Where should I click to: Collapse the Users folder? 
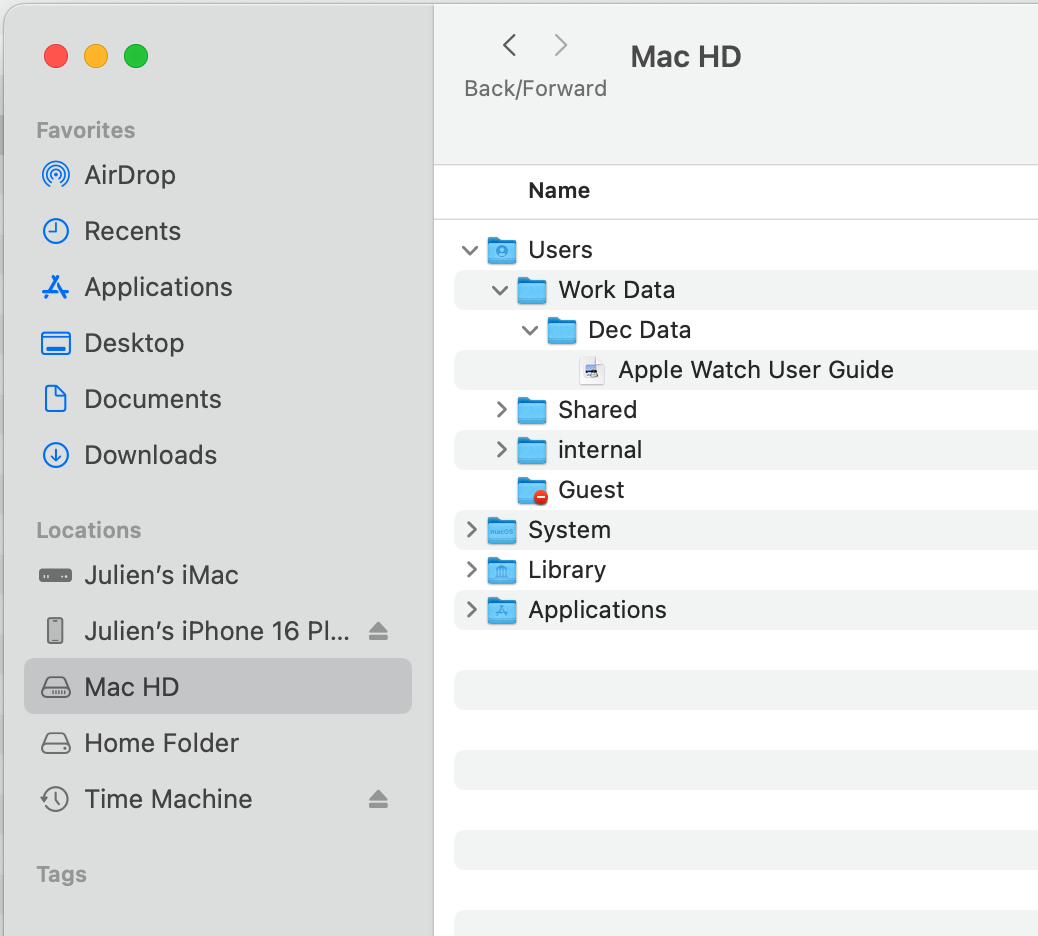470,250
